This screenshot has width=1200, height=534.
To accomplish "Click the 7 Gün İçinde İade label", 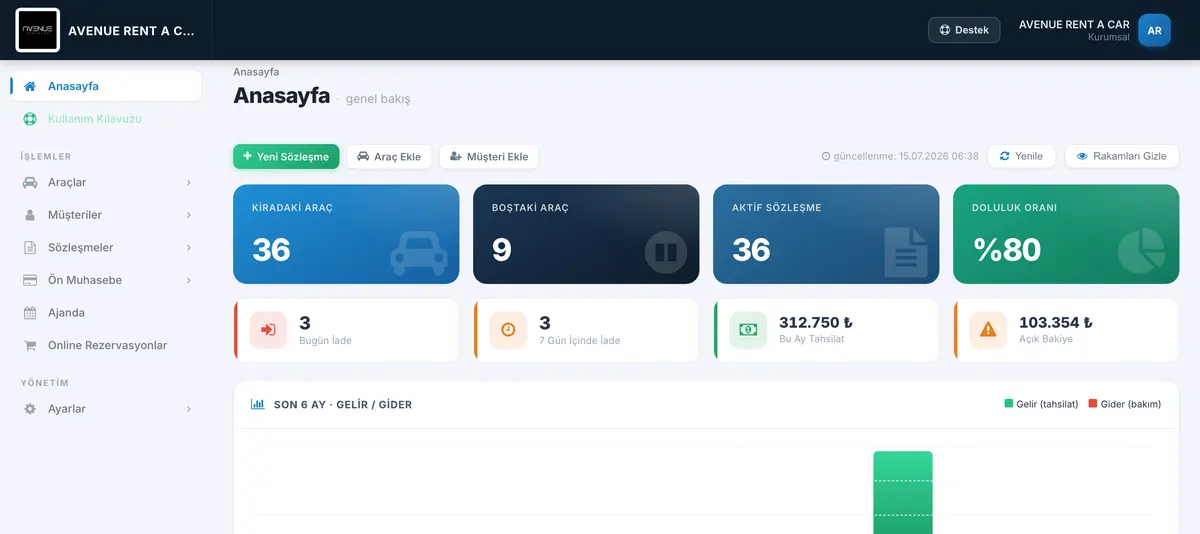I will coord(580,340).
